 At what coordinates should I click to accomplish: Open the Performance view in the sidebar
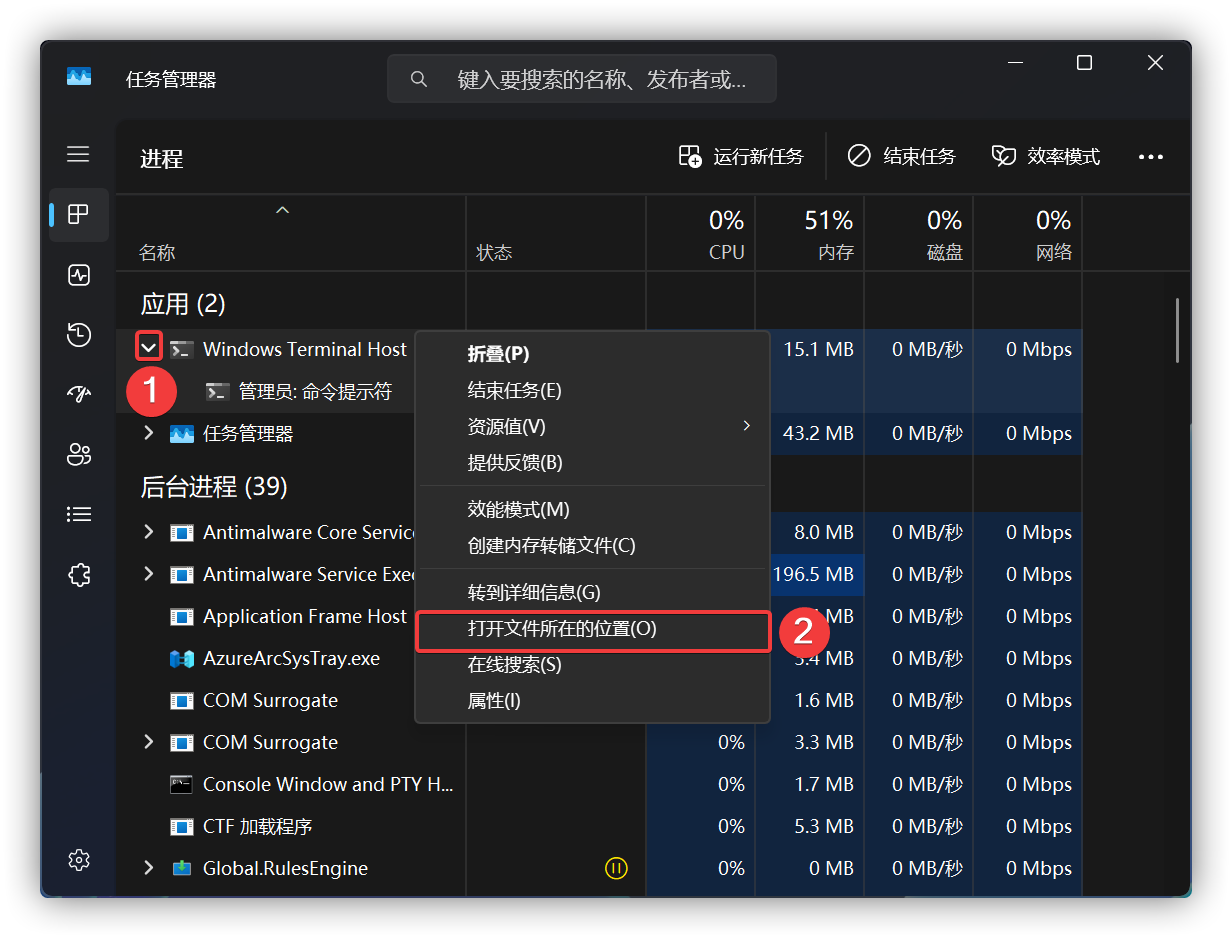coord(78,275)
